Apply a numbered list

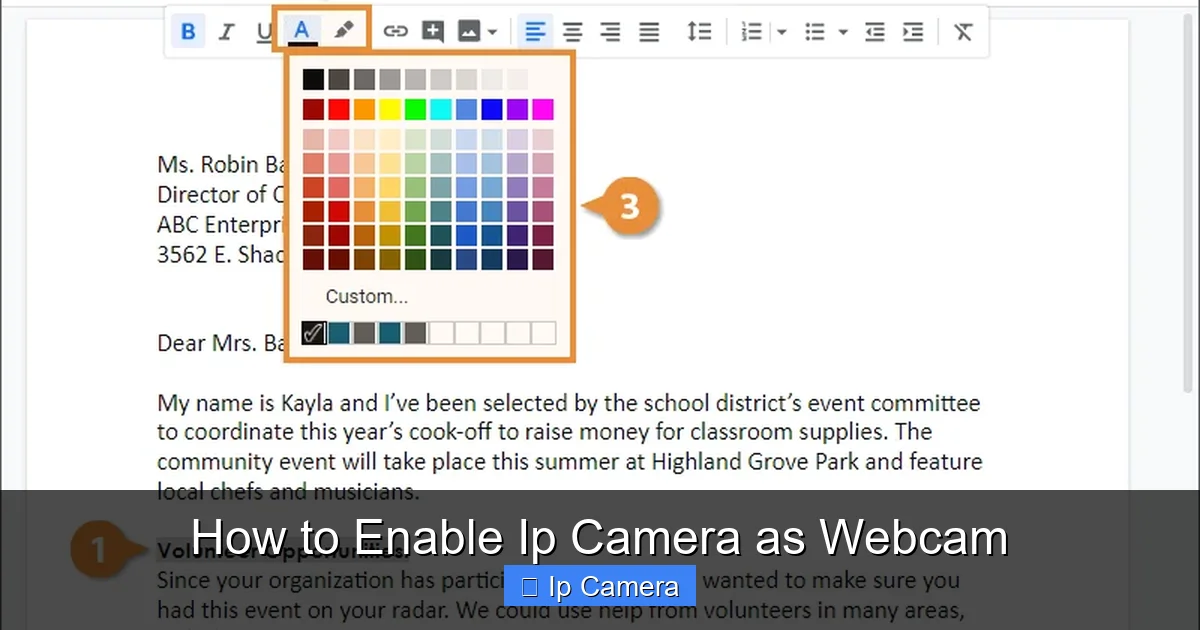point(751,32)
